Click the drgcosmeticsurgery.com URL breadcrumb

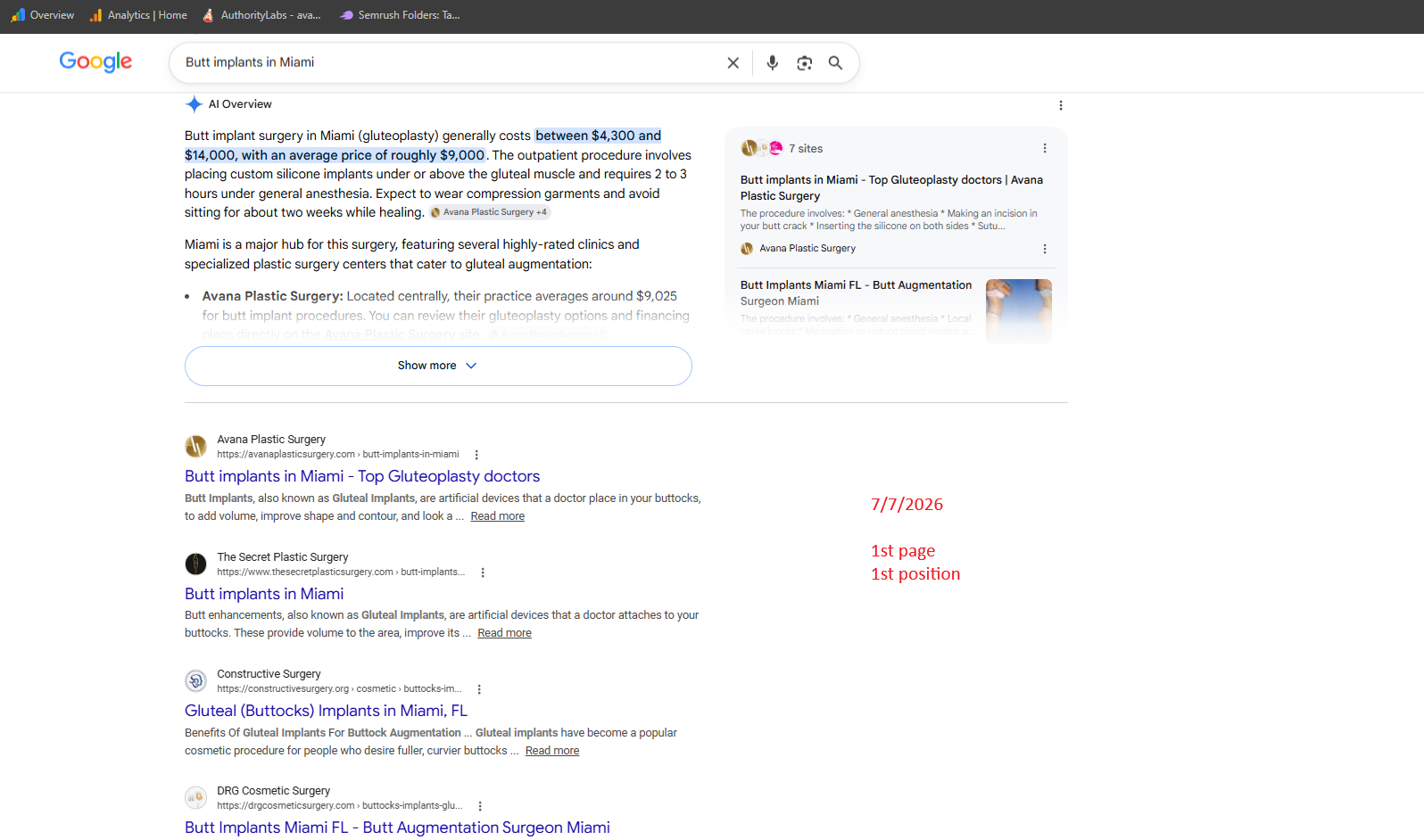point(340,806)
